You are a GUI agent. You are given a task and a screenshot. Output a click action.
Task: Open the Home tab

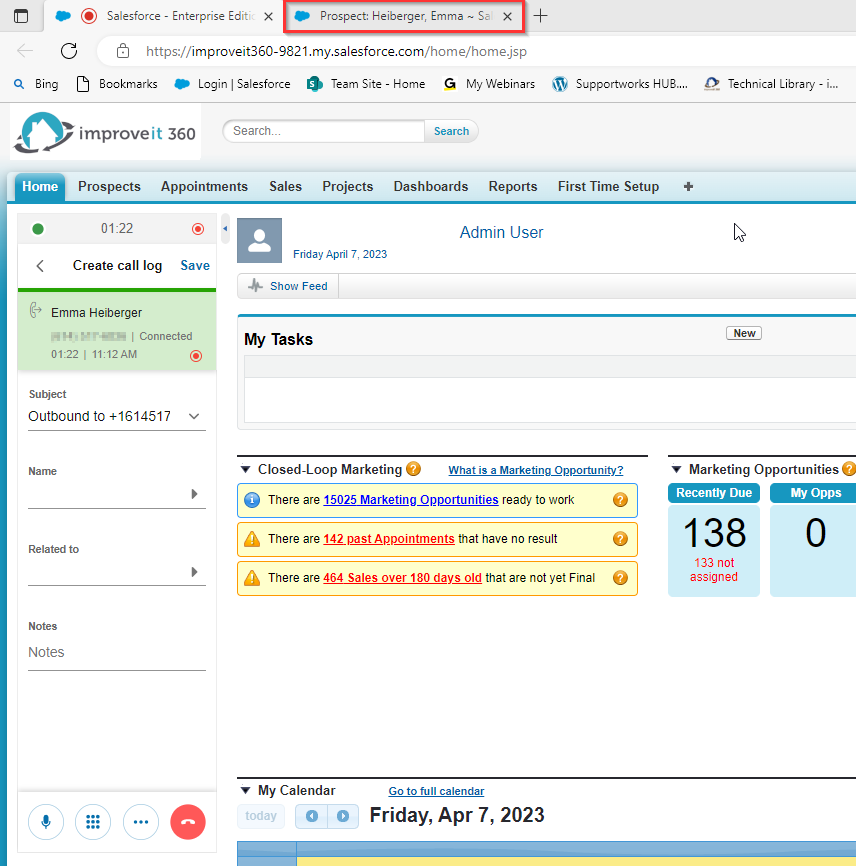click(40, 187)
